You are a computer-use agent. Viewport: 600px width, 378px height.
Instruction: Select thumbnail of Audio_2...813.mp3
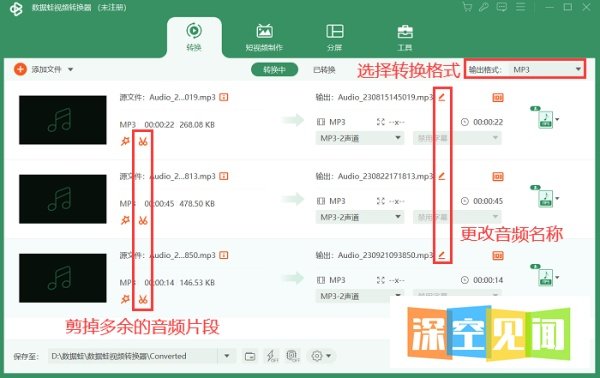63,199
